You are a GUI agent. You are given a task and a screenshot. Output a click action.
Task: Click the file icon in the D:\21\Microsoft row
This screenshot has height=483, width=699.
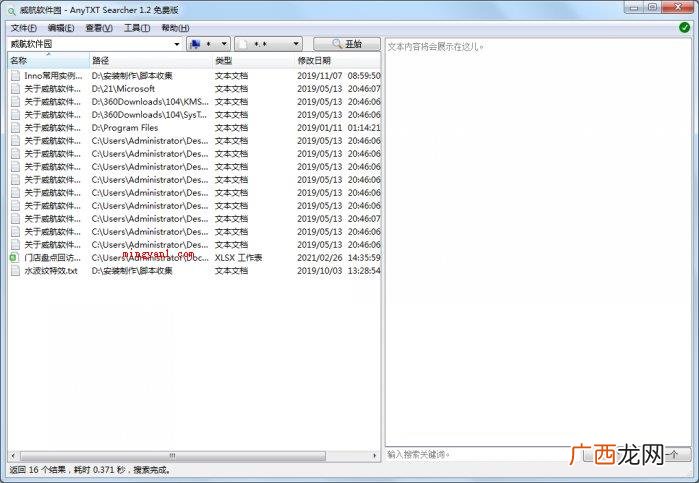tap(15, 89)
